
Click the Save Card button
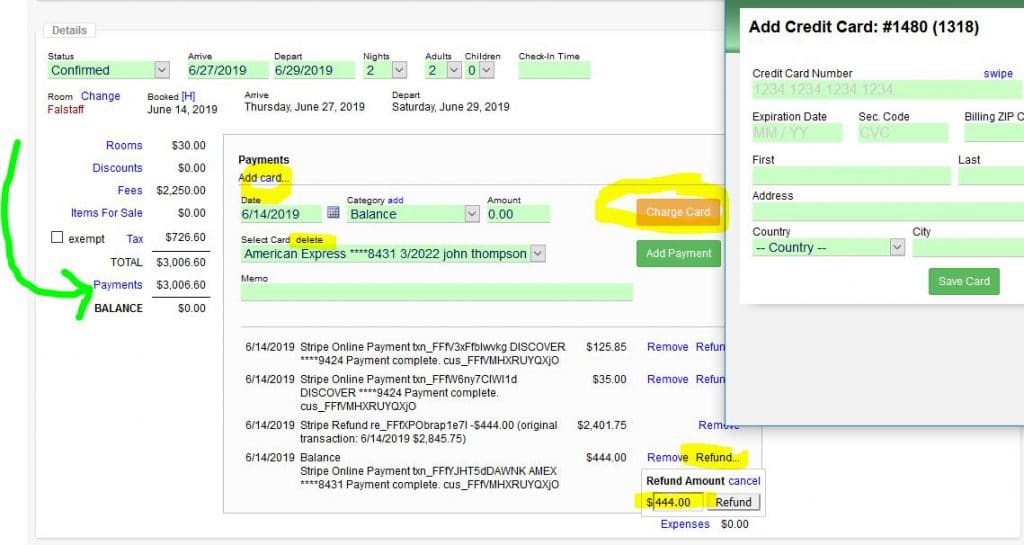pos(964,281)
